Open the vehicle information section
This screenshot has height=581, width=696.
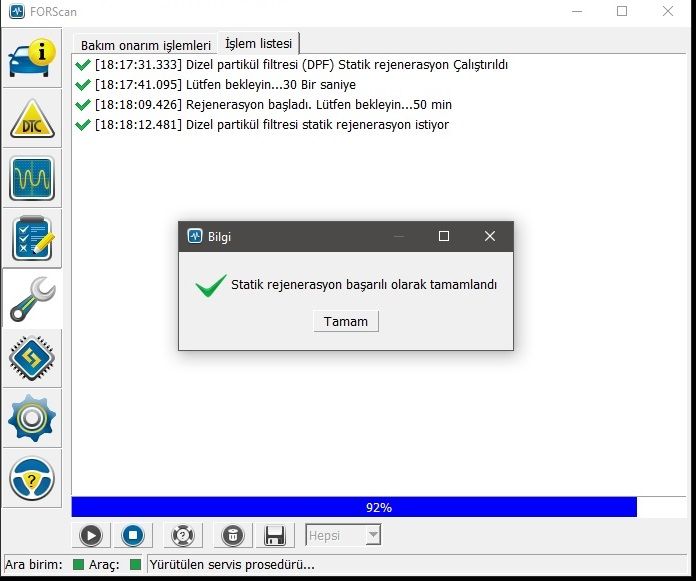coord(32,58)
